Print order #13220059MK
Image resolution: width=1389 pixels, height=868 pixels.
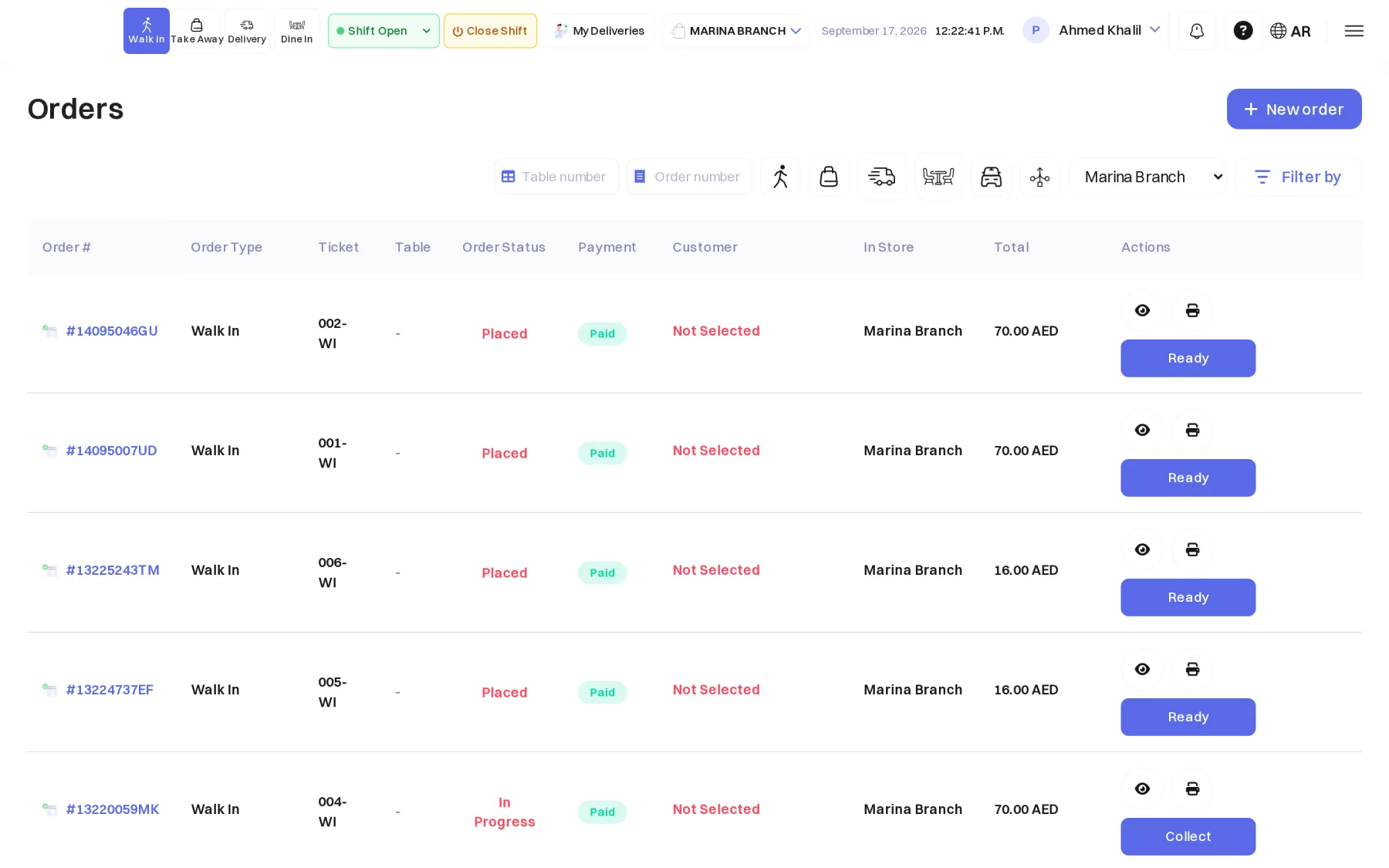tap(1192, 789)
